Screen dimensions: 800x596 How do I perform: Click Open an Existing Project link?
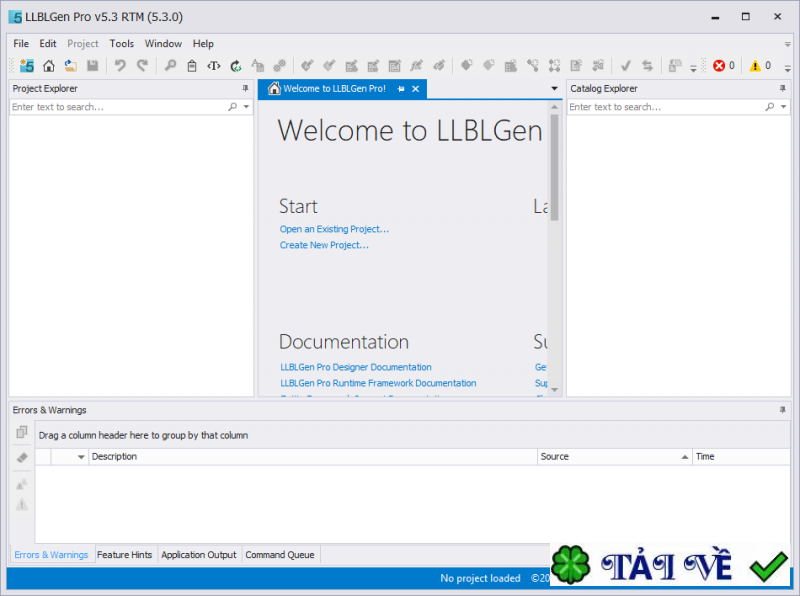(x=334, y=229)
